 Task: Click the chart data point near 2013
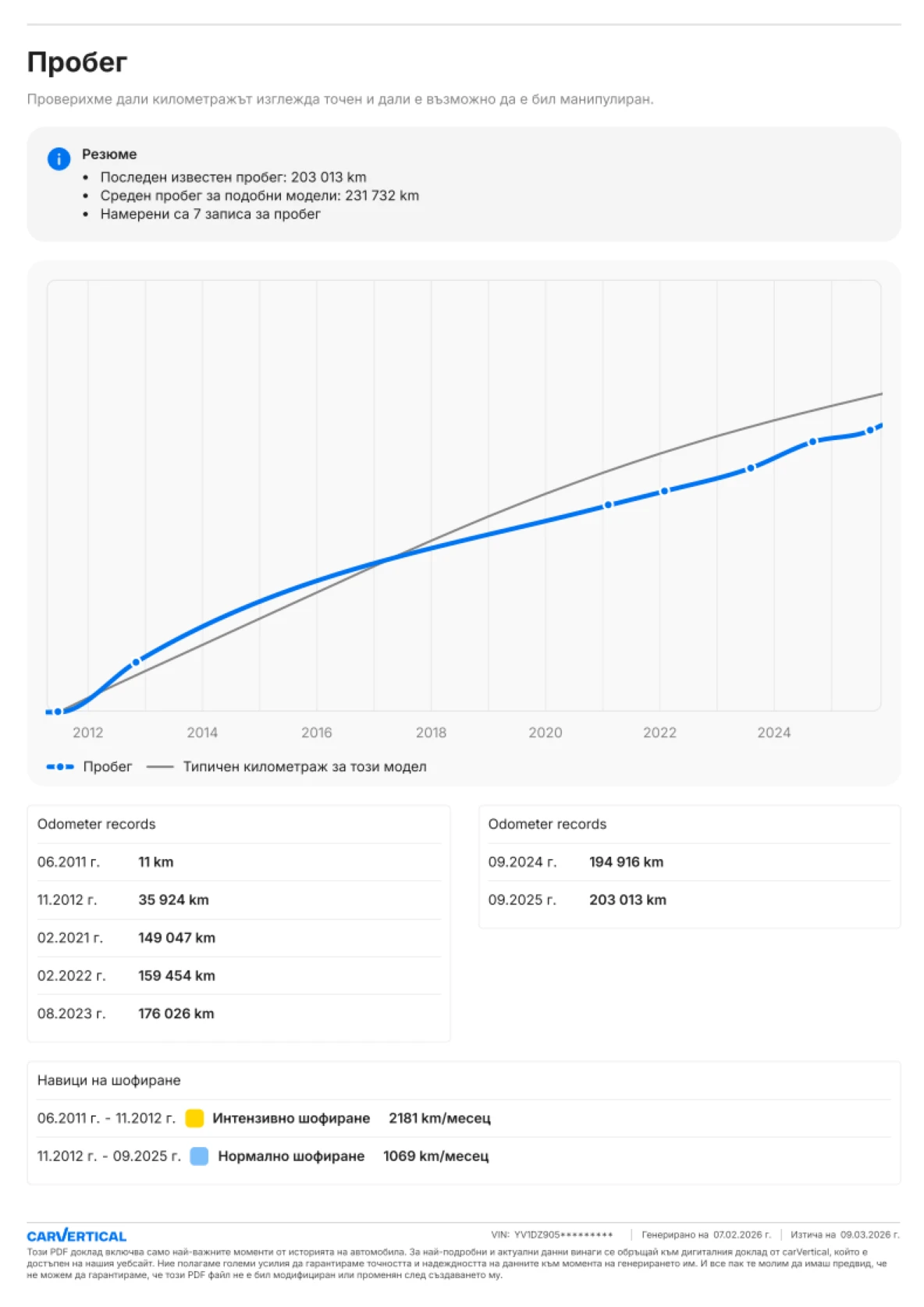pos(136,662)
